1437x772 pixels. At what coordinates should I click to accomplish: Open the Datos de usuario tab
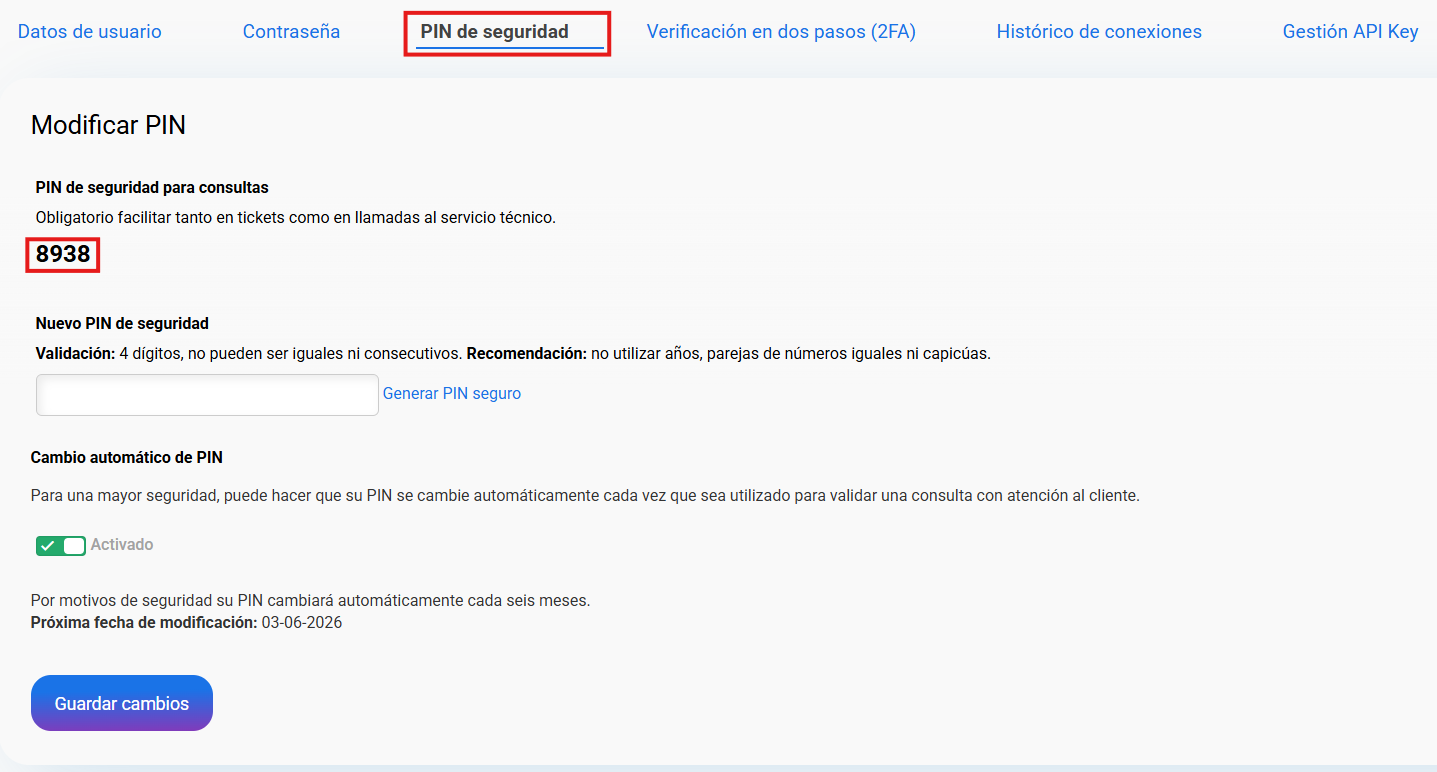89,32
